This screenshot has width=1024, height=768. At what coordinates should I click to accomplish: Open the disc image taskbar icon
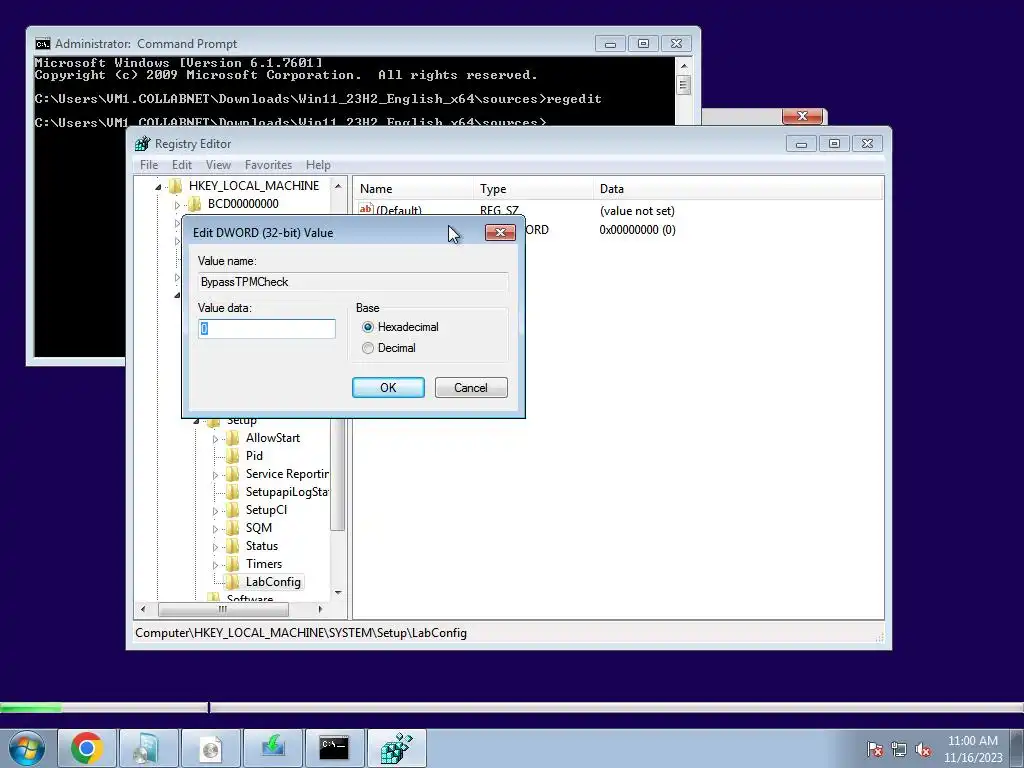210,748
